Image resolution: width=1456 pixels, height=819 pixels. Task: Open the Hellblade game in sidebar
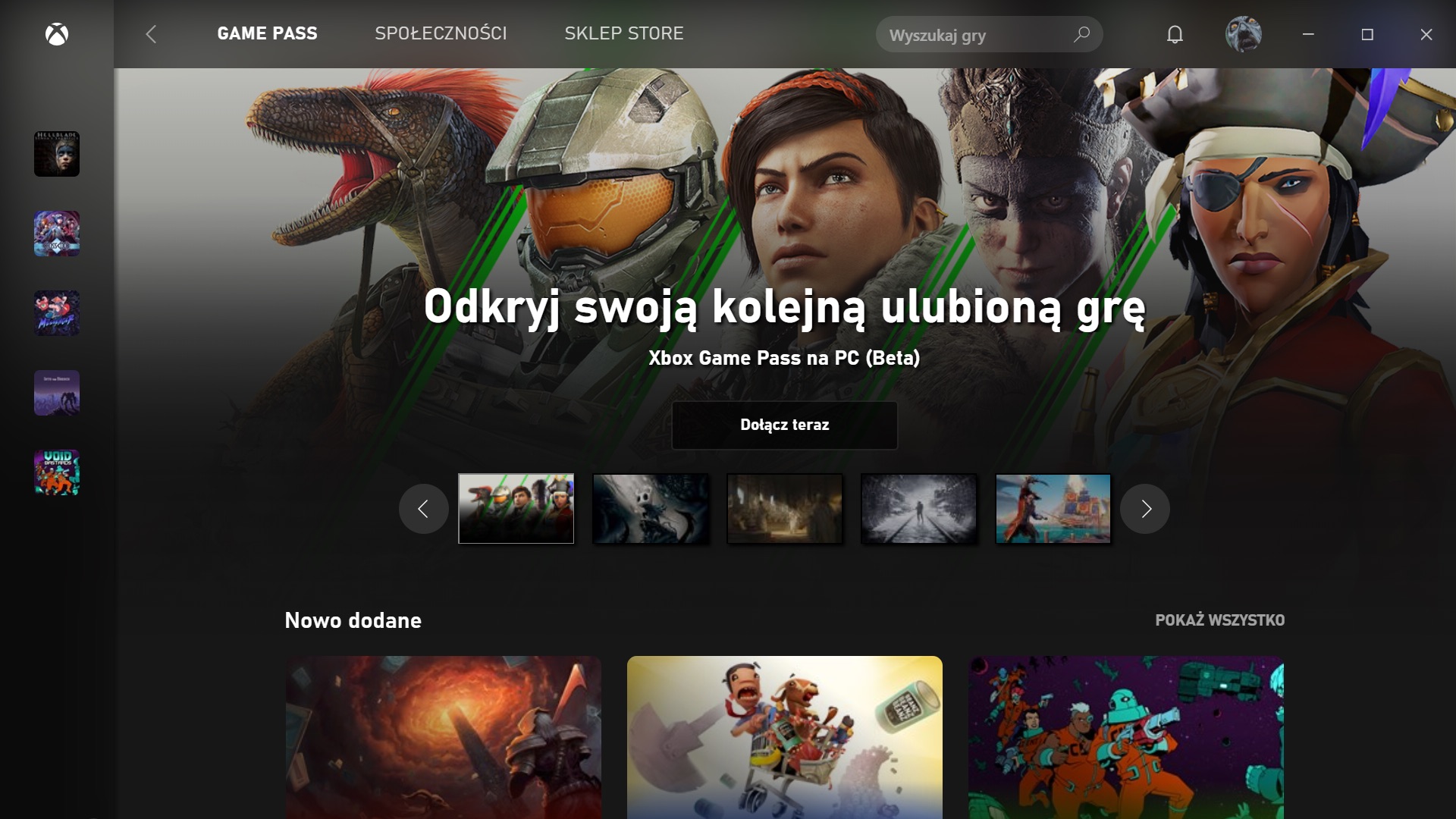(x=57, y=154)
